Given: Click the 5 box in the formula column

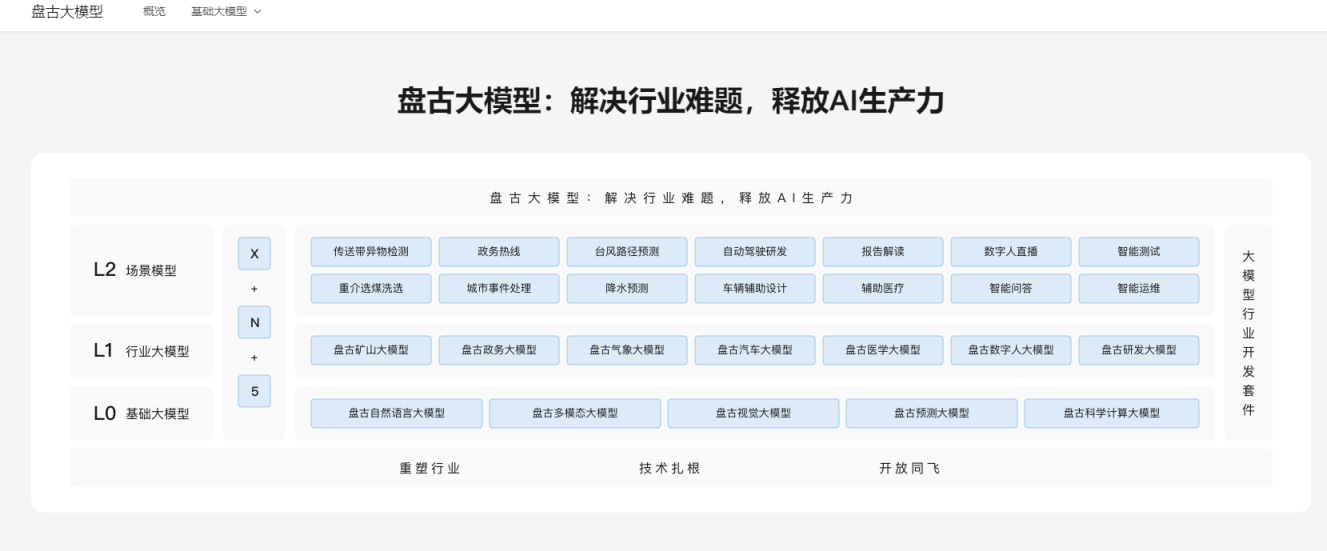Looking at the screenshot, I should [x=254, y=391].
